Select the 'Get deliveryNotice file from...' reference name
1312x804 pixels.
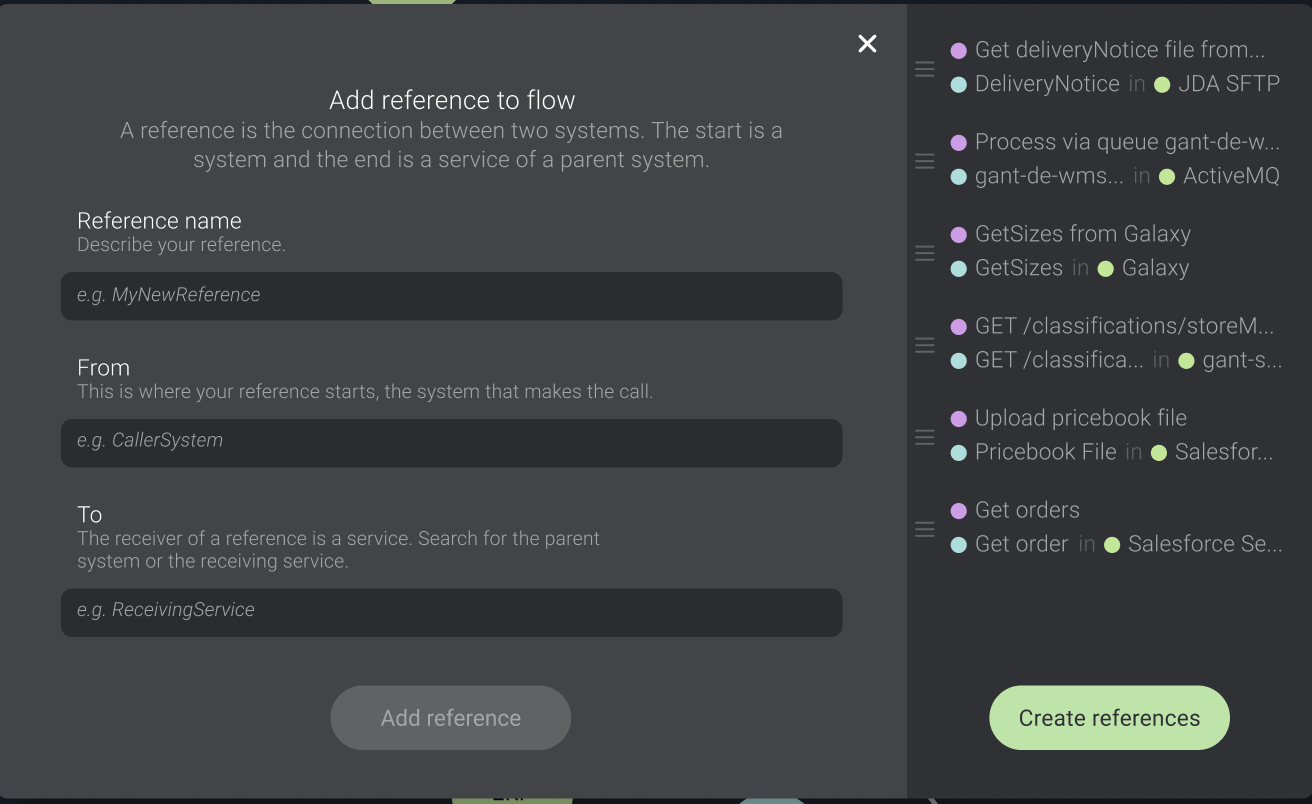point(1120,50)
